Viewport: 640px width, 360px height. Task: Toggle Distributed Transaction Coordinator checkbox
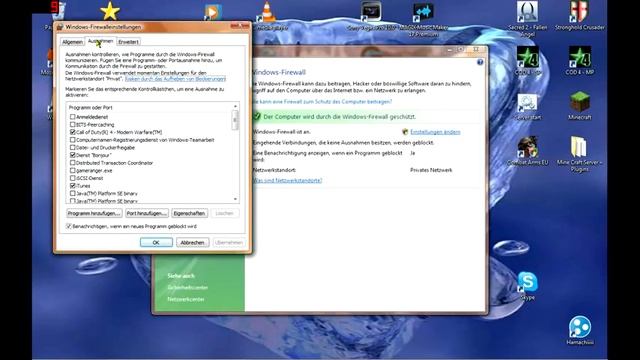click(x=73, y=163)
